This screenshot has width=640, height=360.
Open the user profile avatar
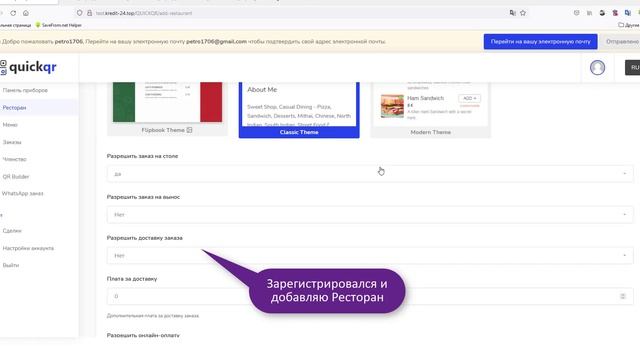597,67
